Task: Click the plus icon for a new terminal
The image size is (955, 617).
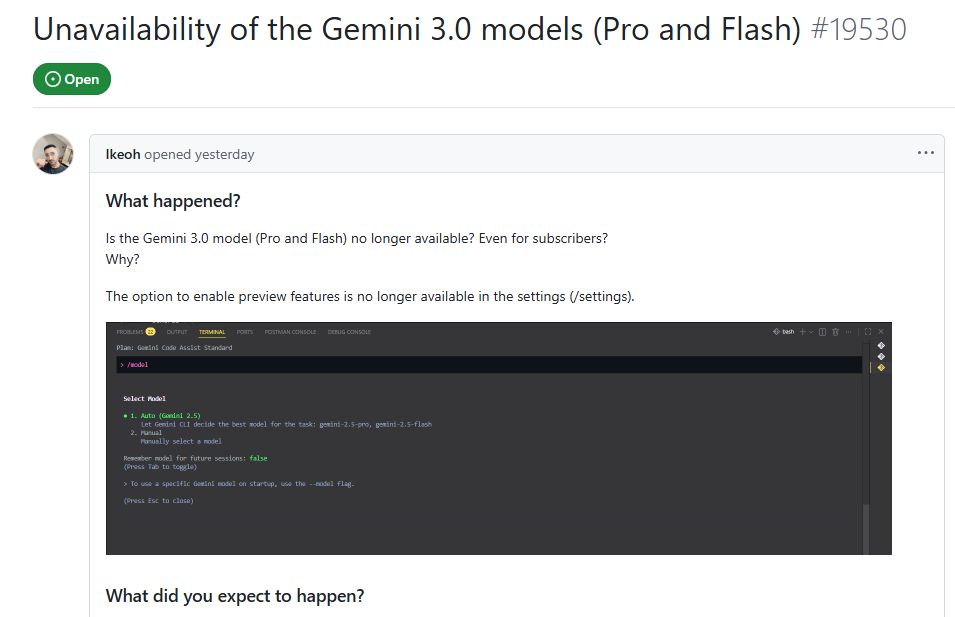Action: coord(801,332)
